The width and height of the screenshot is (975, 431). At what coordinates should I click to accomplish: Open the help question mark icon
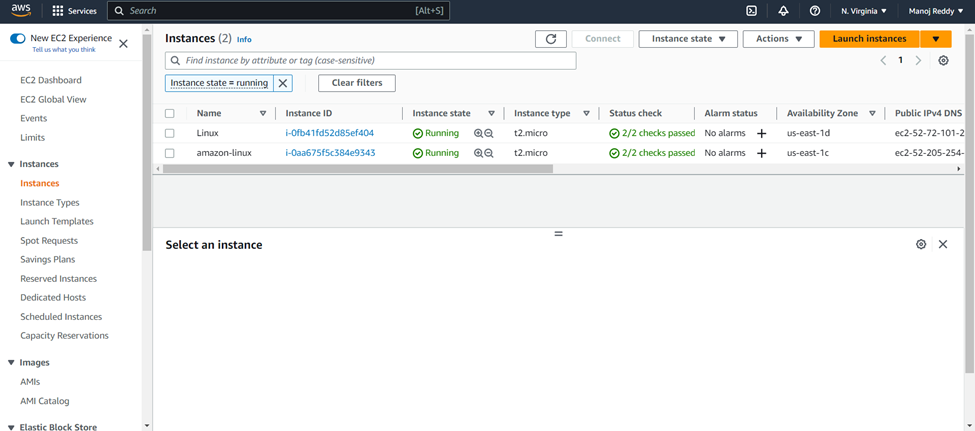point(815,11)
